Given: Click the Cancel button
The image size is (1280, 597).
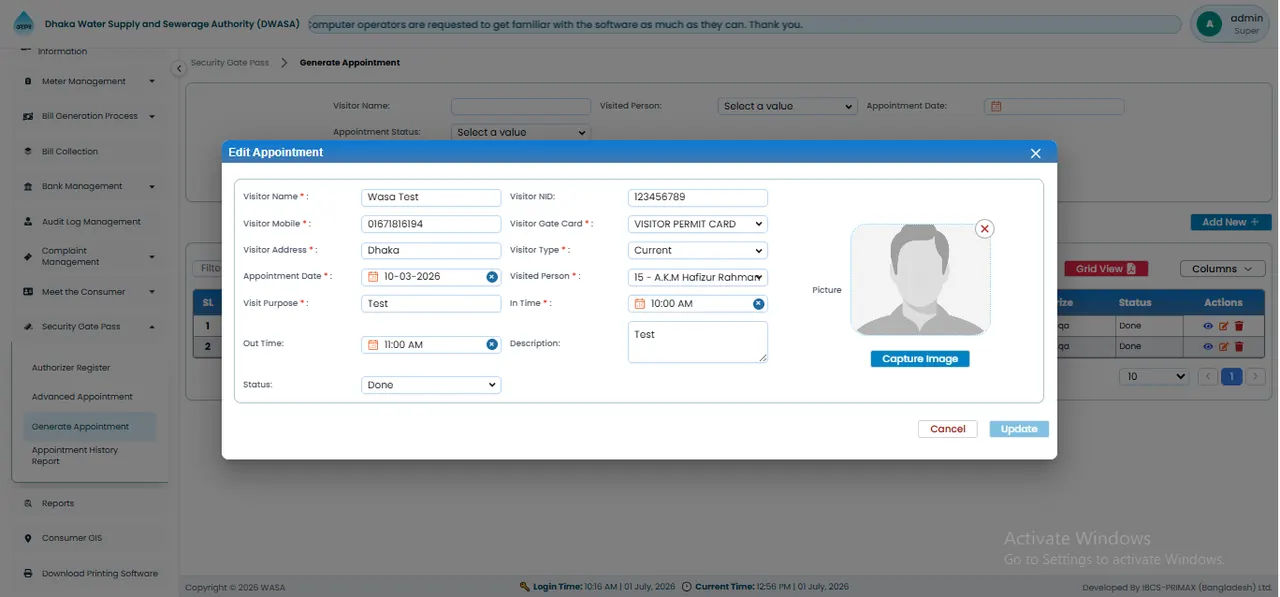Looking at the screenshot, I should pyautogui.click(x=947, y=429).
